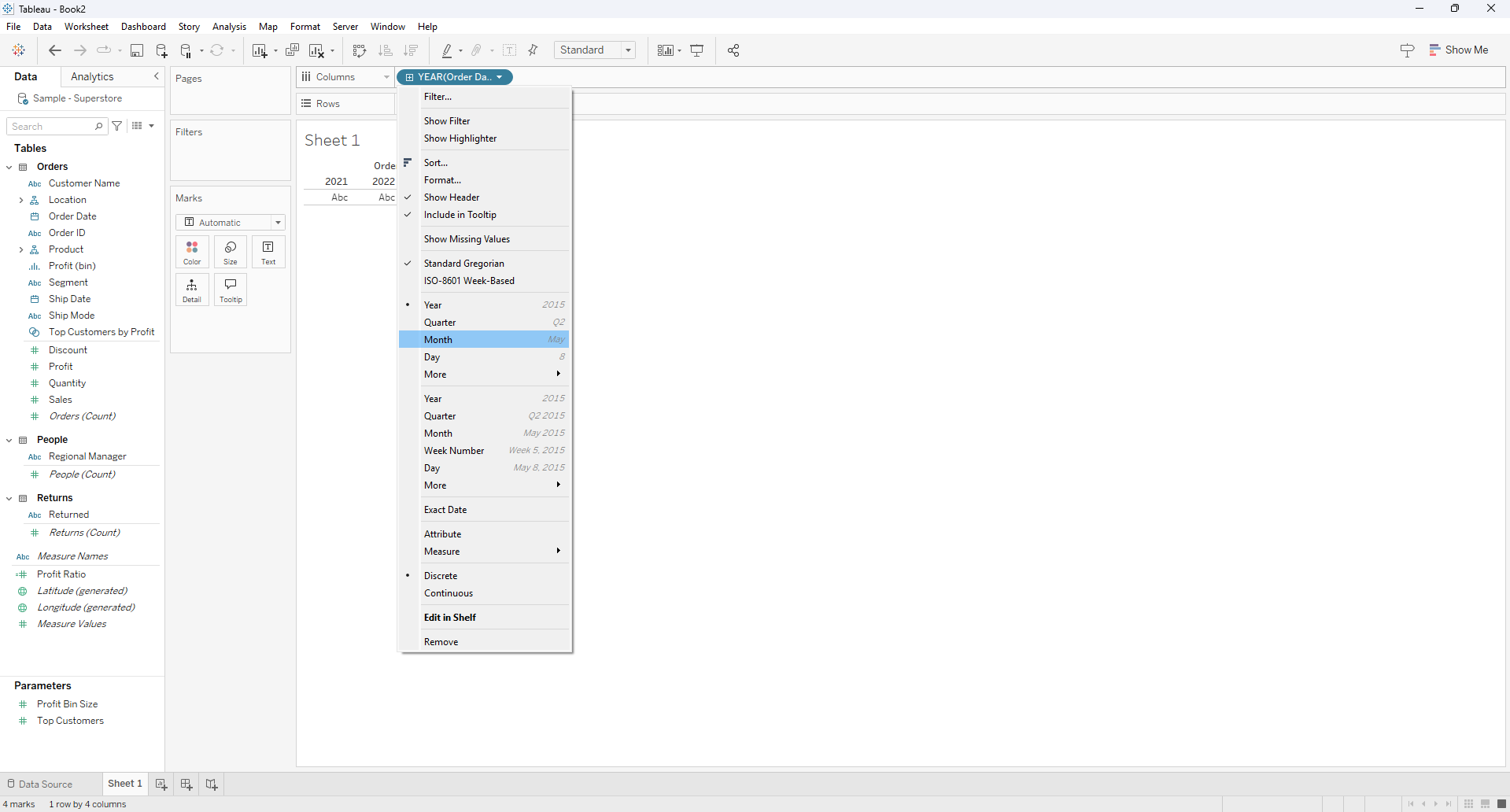Choose Quarter showing Q2 2015
Viewport: 1510px width, 812px height.
pos(484,416)
